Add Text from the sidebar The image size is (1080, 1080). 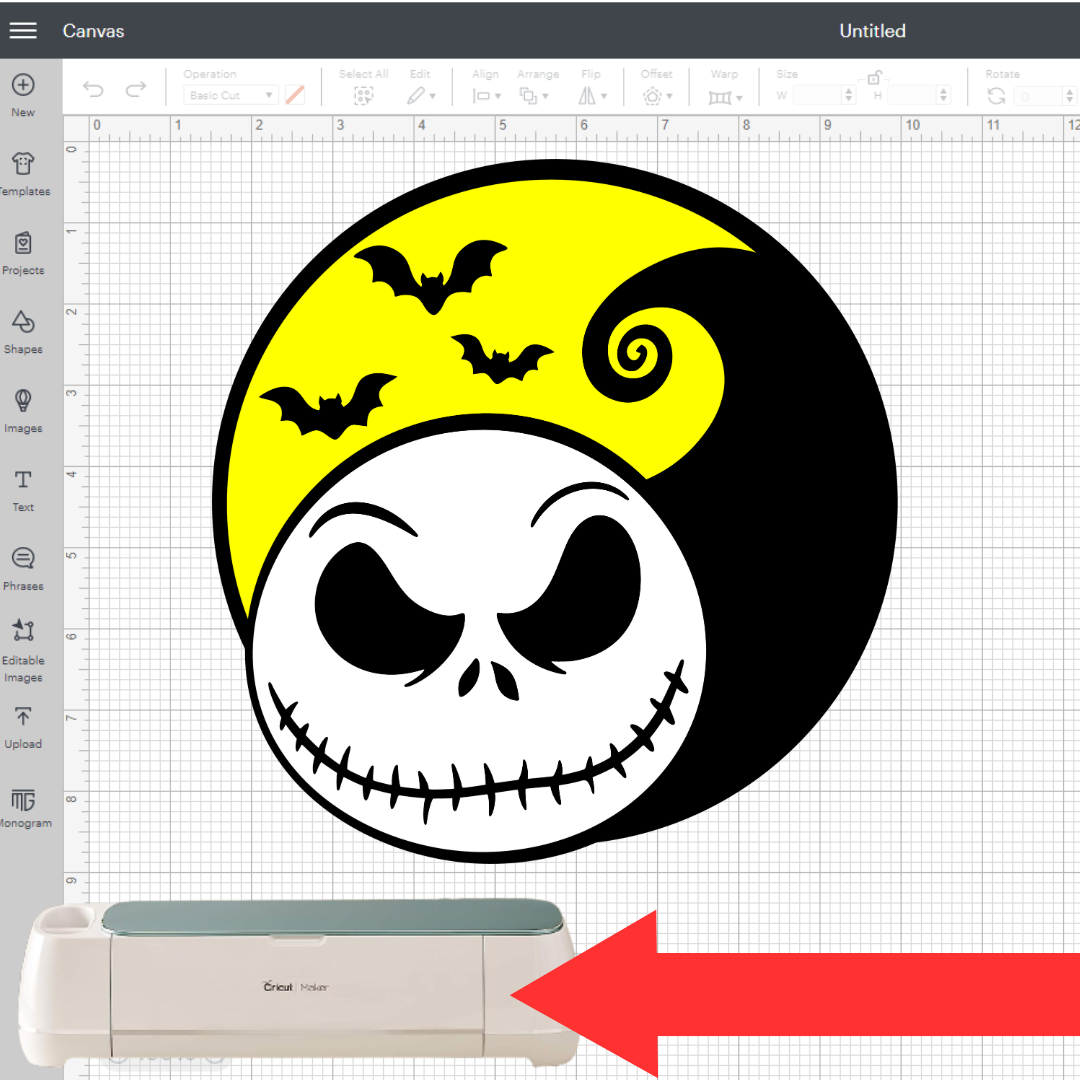(23, 490)
